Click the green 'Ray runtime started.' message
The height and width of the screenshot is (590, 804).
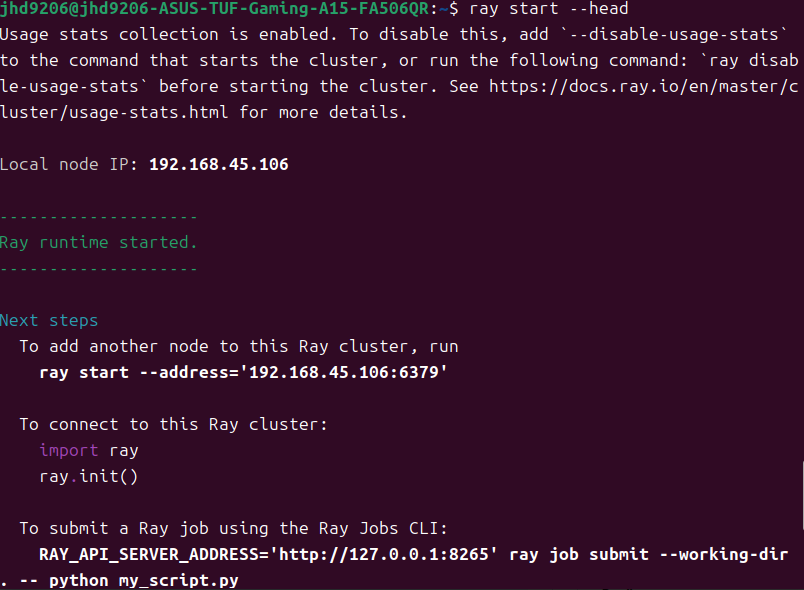point(98,242)
